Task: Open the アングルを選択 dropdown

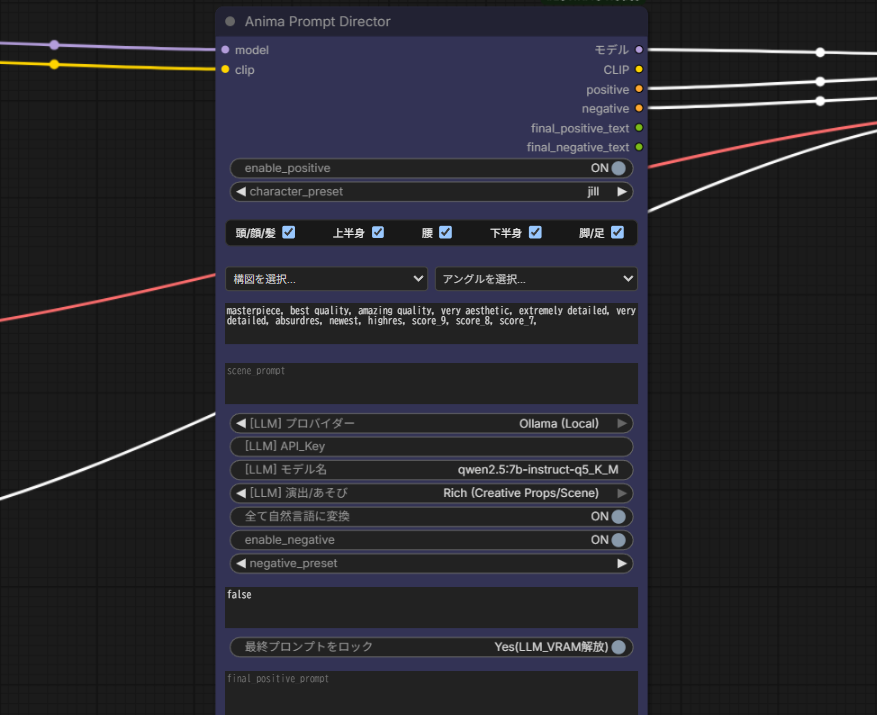Action: (x=536, y=279)
